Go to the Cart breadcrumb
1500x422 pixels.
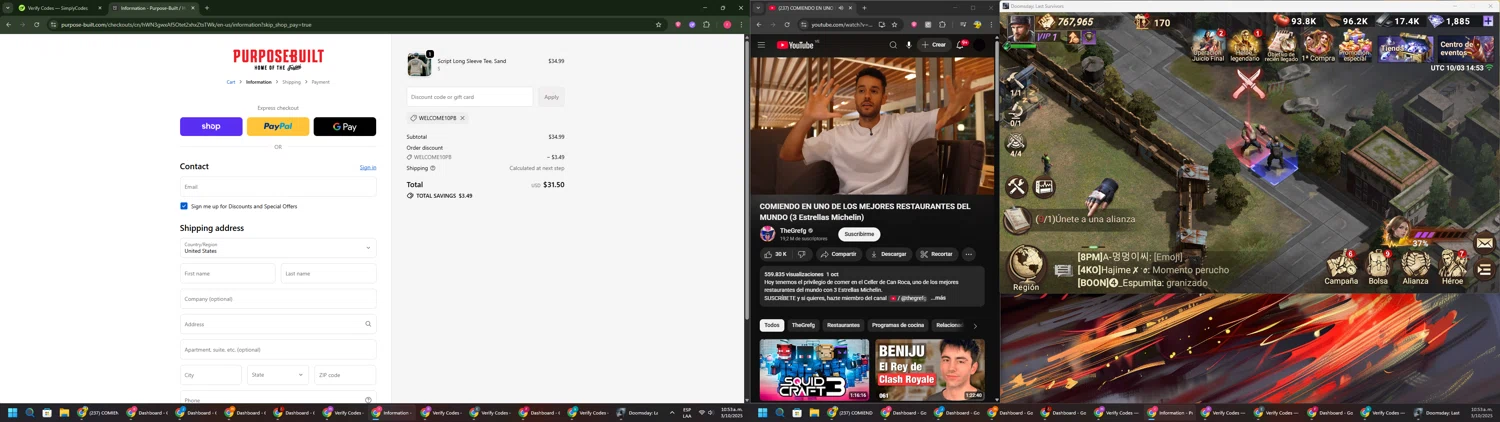(230, 82)
